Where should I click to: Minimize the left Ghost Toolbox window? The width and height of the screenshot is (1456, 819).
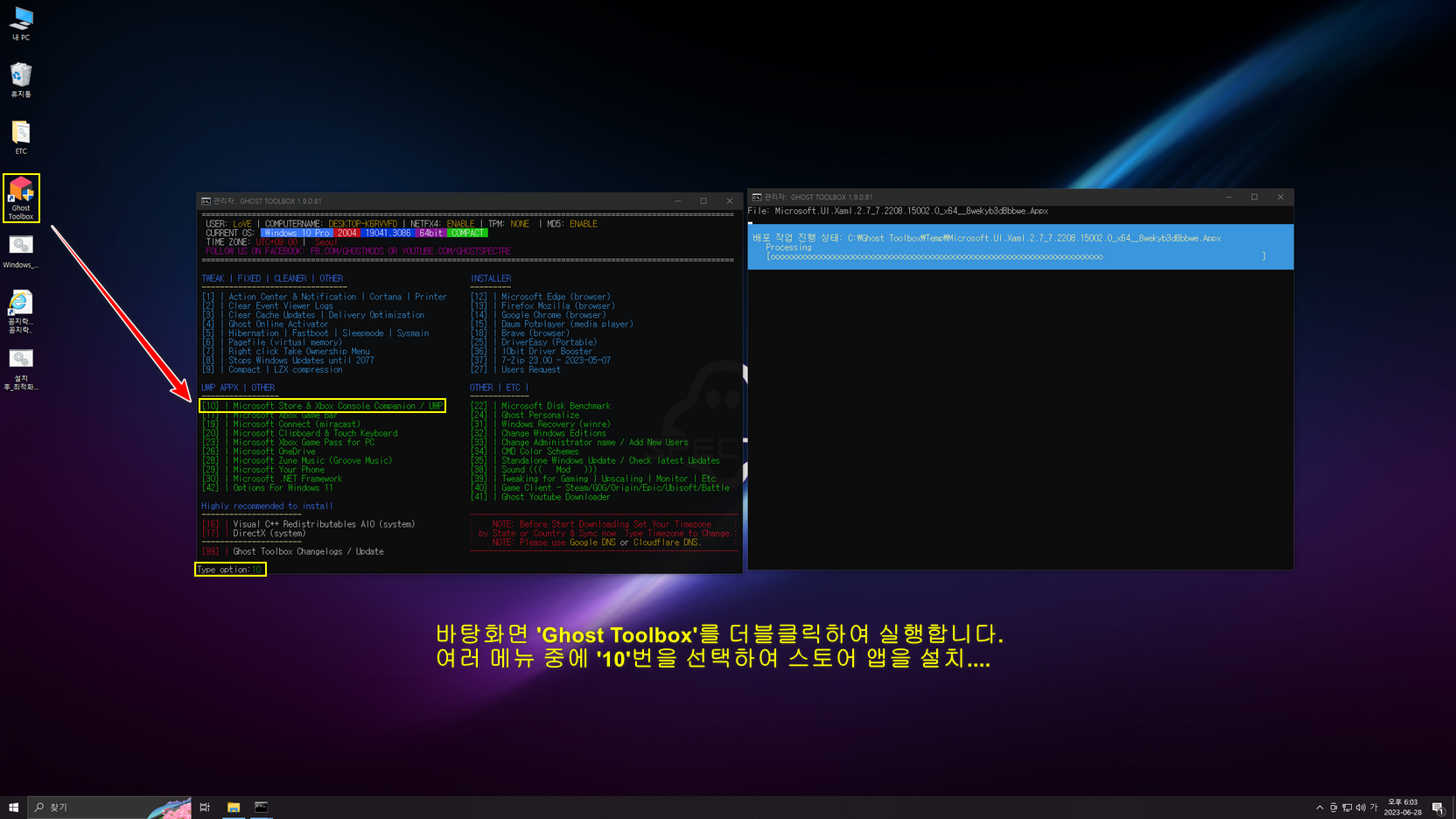pos(677,201)
